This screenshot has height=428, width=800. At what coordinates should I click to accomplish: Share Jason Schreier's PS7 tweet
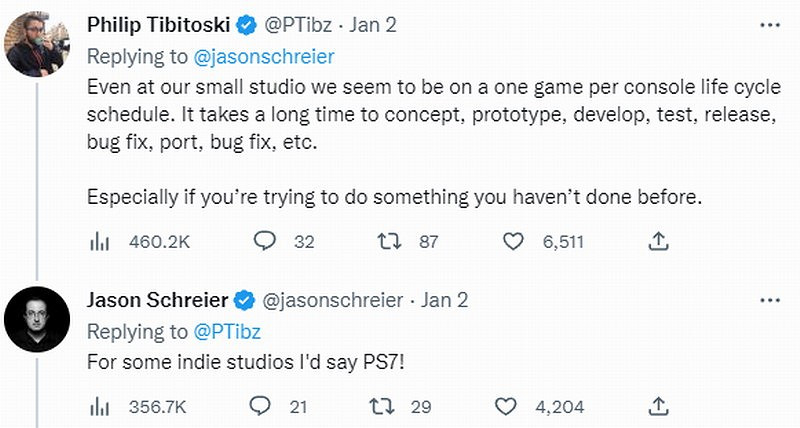659,405
